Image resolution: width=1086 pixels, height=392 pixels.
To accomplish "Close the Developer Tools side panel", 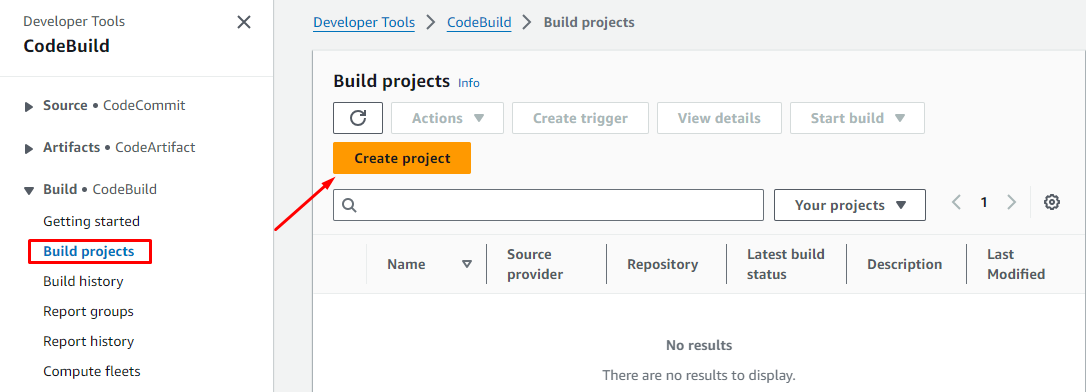I will [x=244, y=22].
